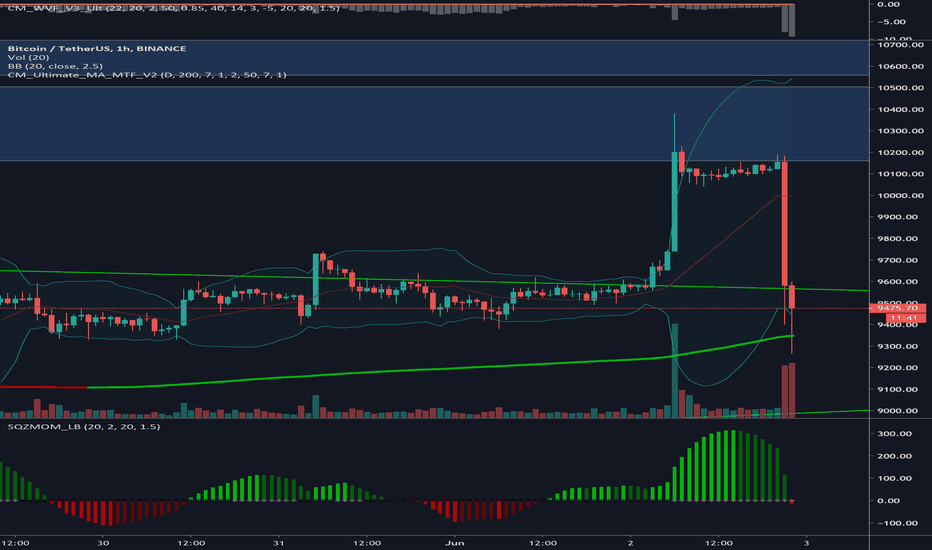The height and width of the screenshot is (550, 932).
Task: Click the 11:41 bar countdown label
Action: coord(905,318)
